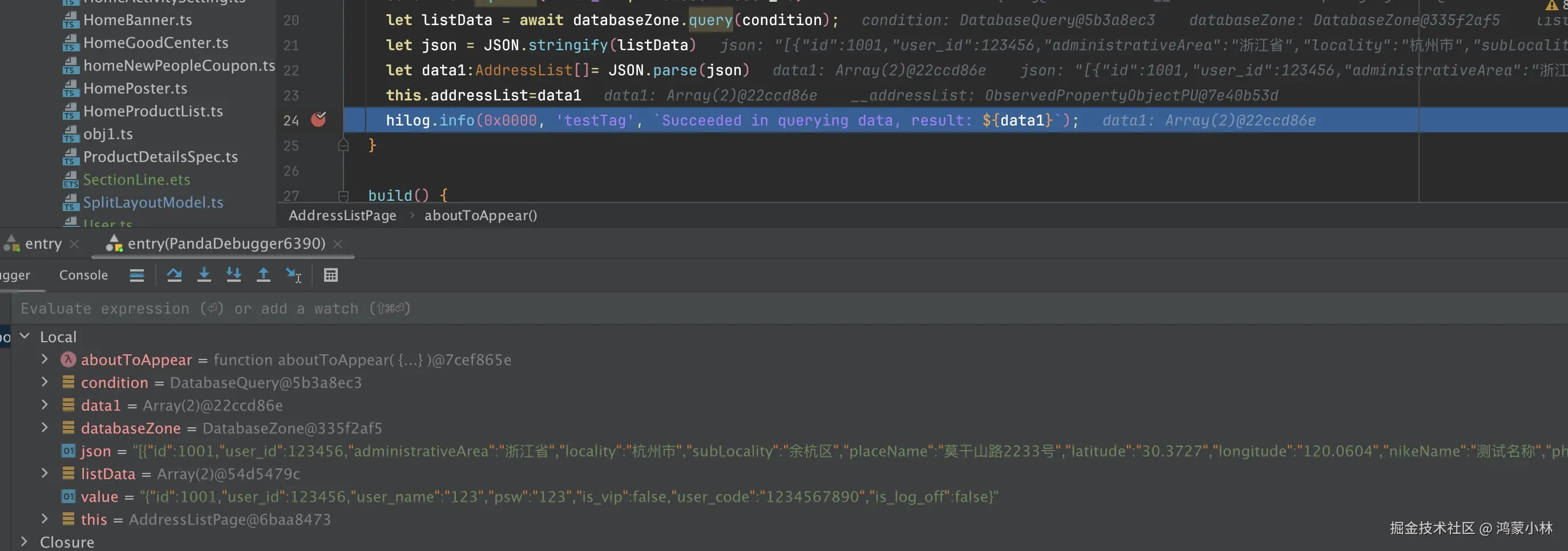
Task: Close the entry run tab
Action: point(74,244)
